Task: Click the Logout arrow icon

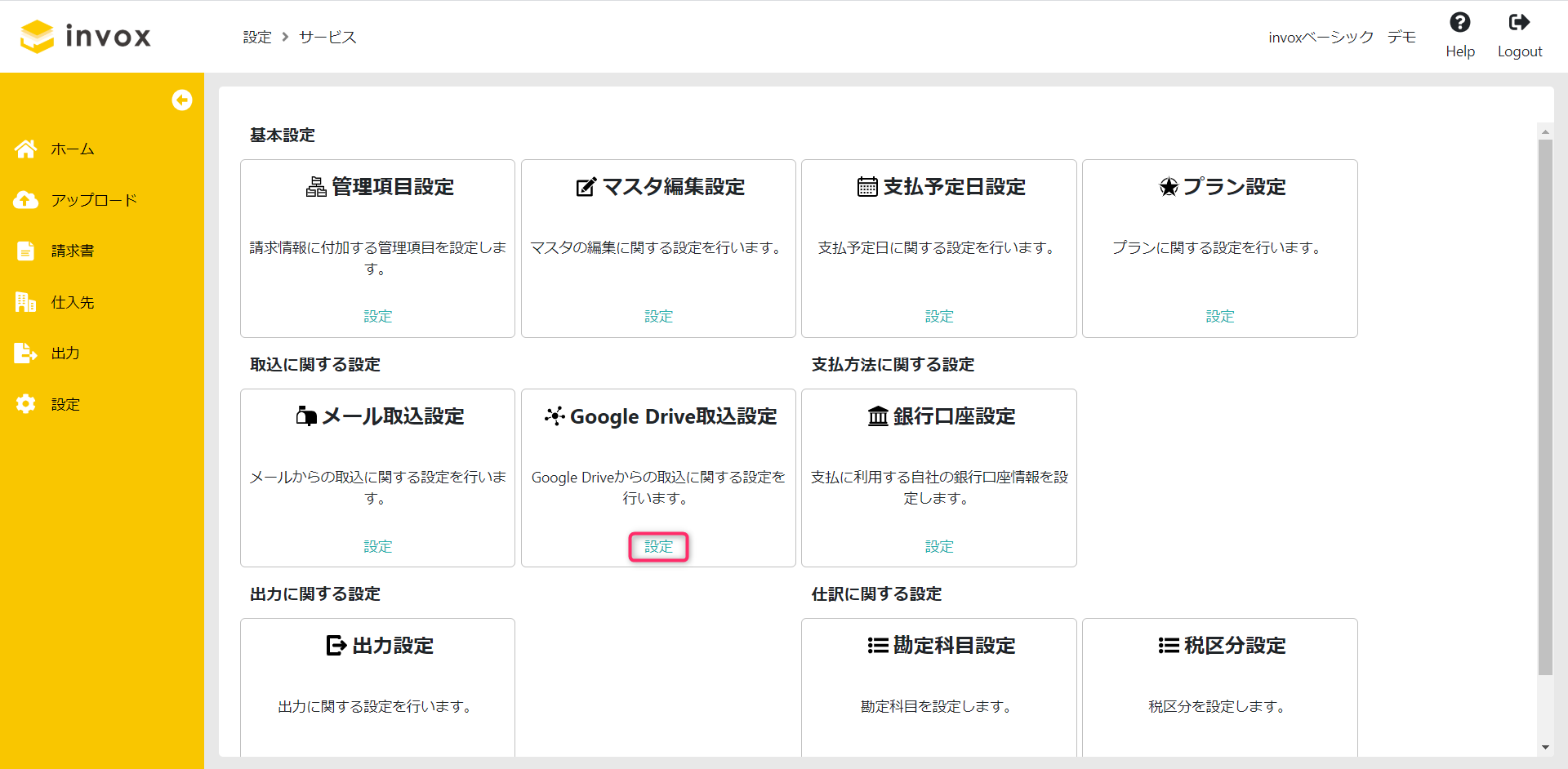Action: pyautogui.click(x=1520, y=22)
